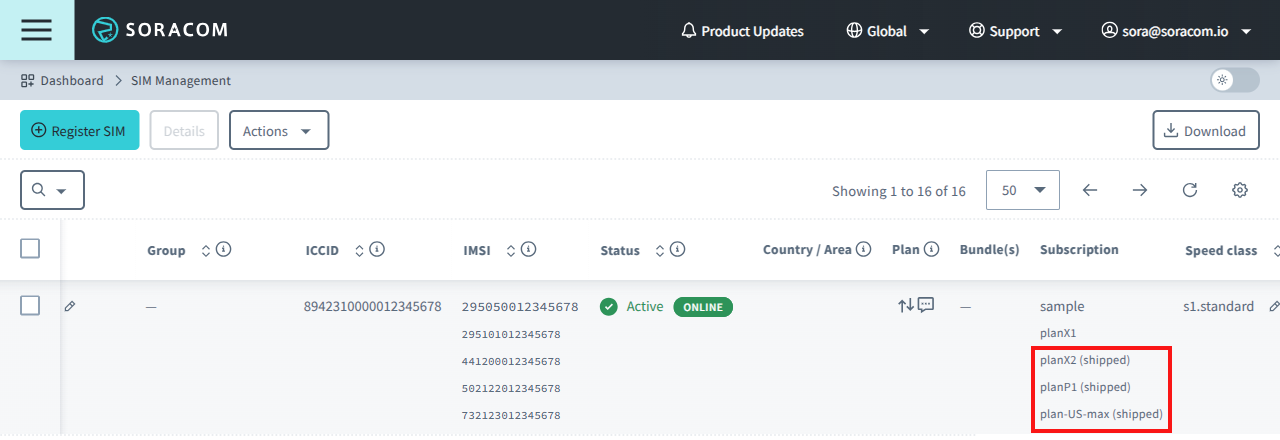This screenshot has width=1280, height=440.
Task: Click IMSI 441200012345678
Action: click(x=510, y=361)
